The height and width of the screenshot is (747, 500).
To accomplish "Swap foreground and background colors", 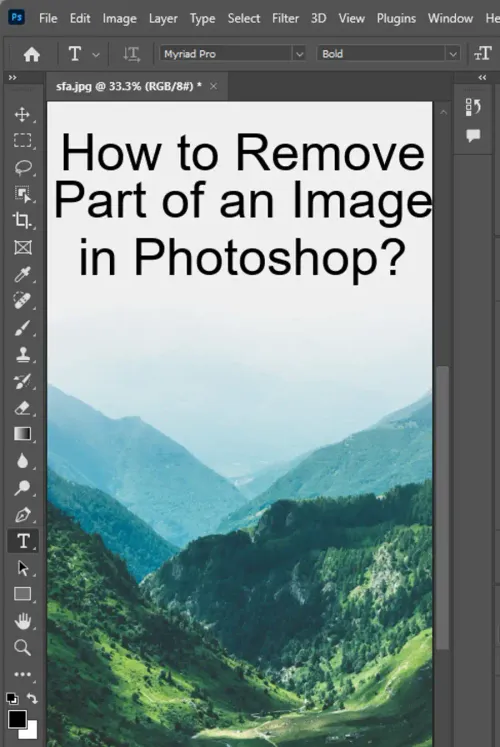I will click(32, 698).
